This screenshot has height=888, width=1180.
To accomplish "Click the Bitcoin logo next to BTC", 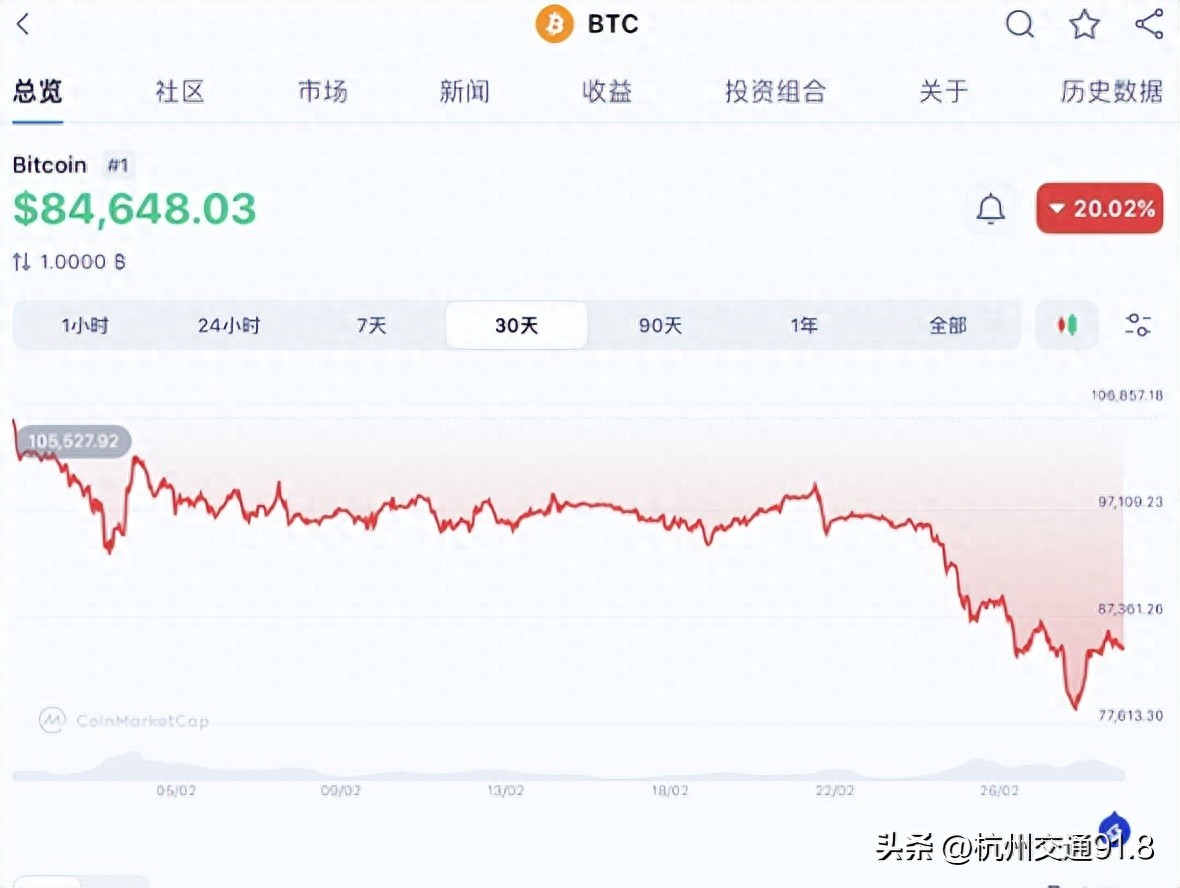I will [552, 24].
